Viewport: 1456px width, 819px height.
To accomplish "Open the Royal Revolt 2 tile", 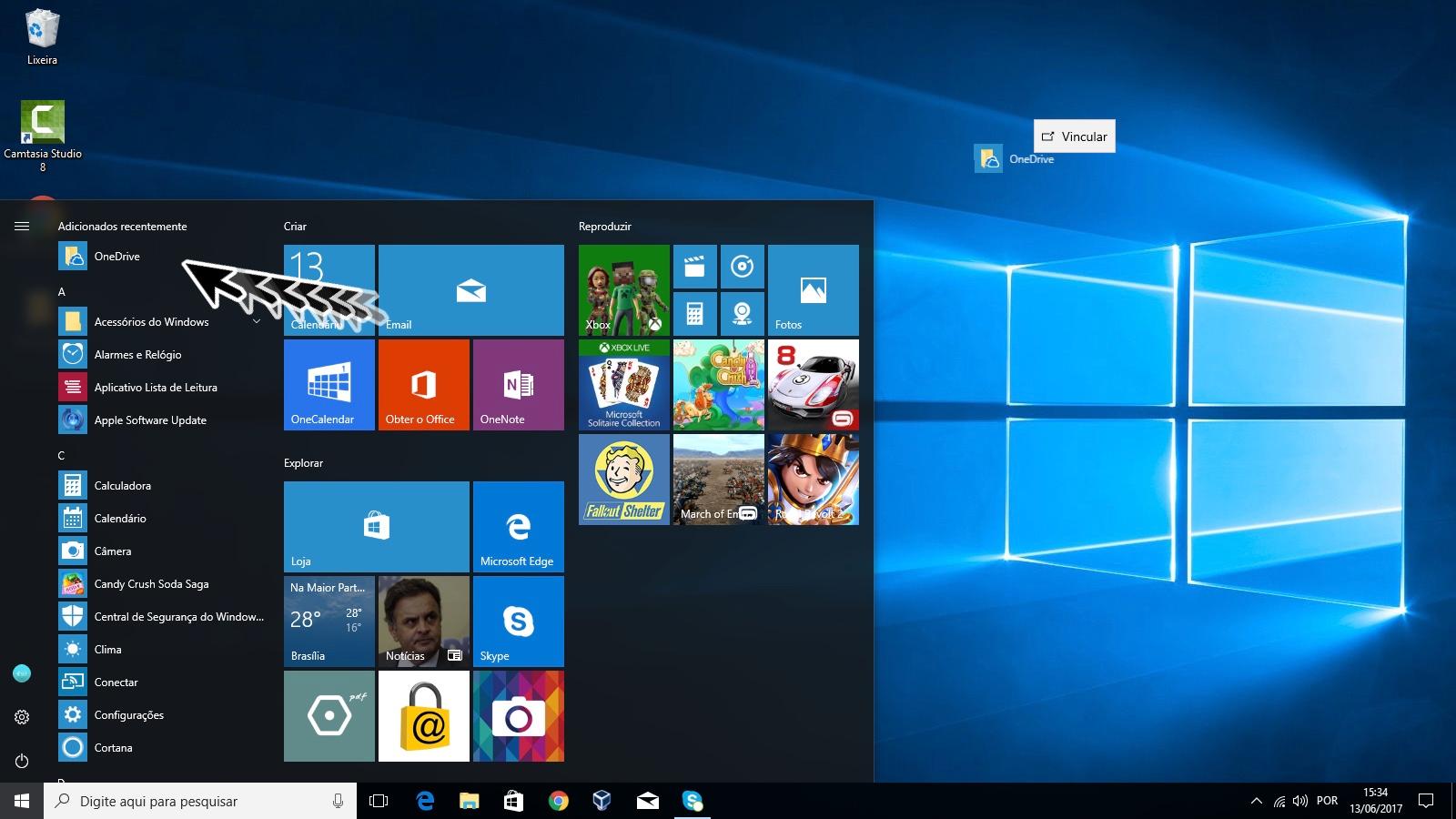I will click(814, 480).
